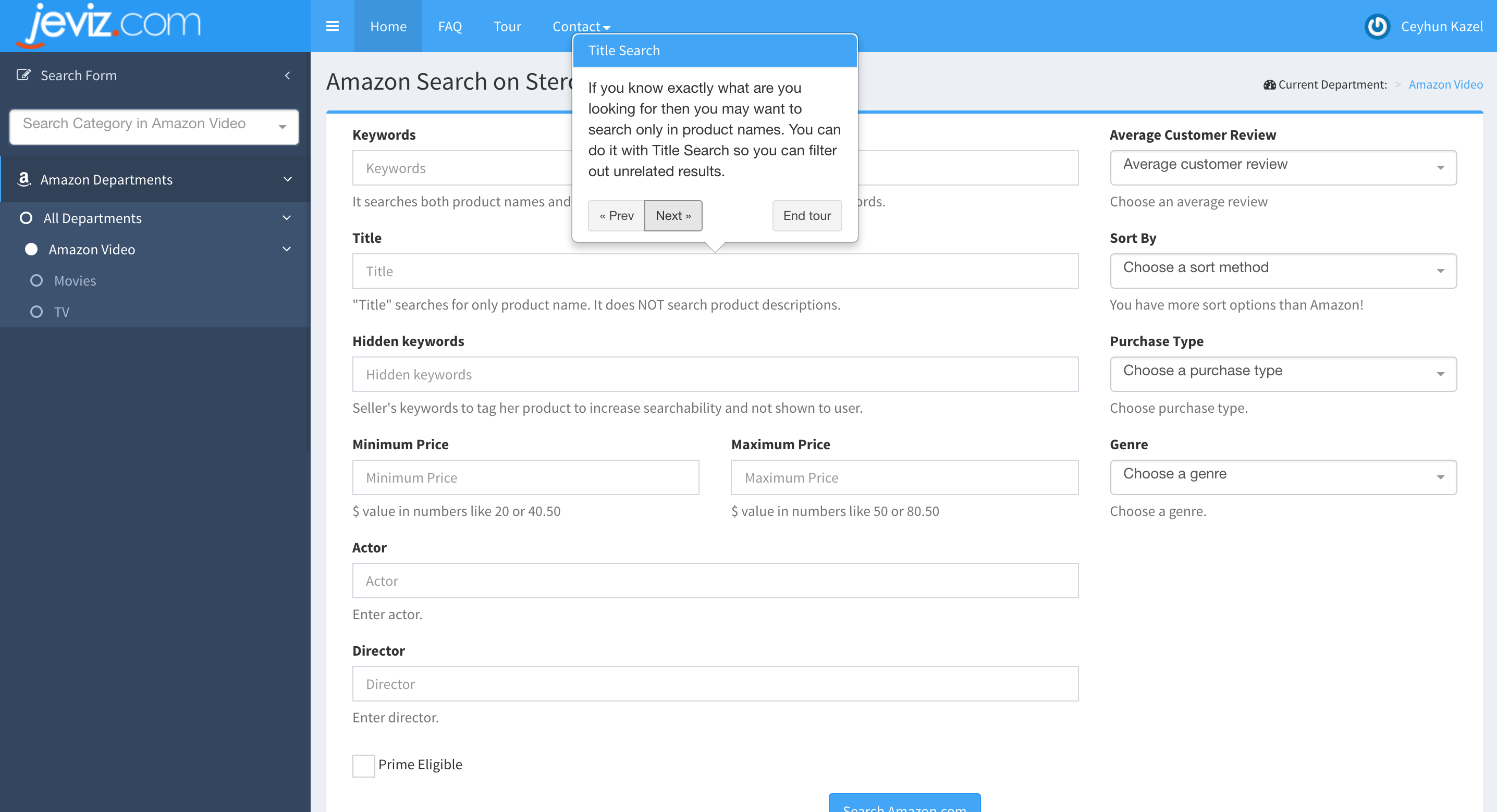Click into the Hidden keywords field
This screenshot has height=812, width=1497.
click(x=715, y=374)
